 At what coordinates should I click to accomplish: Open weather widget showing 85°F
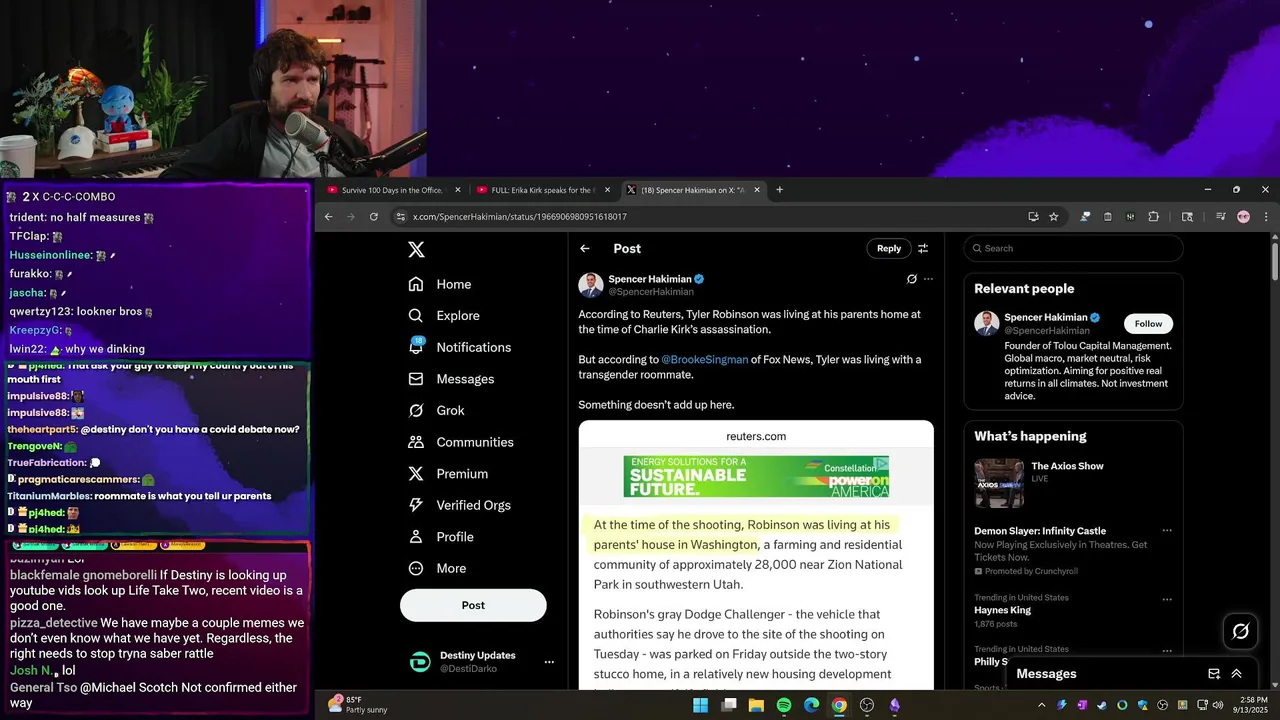coord(360,705)
